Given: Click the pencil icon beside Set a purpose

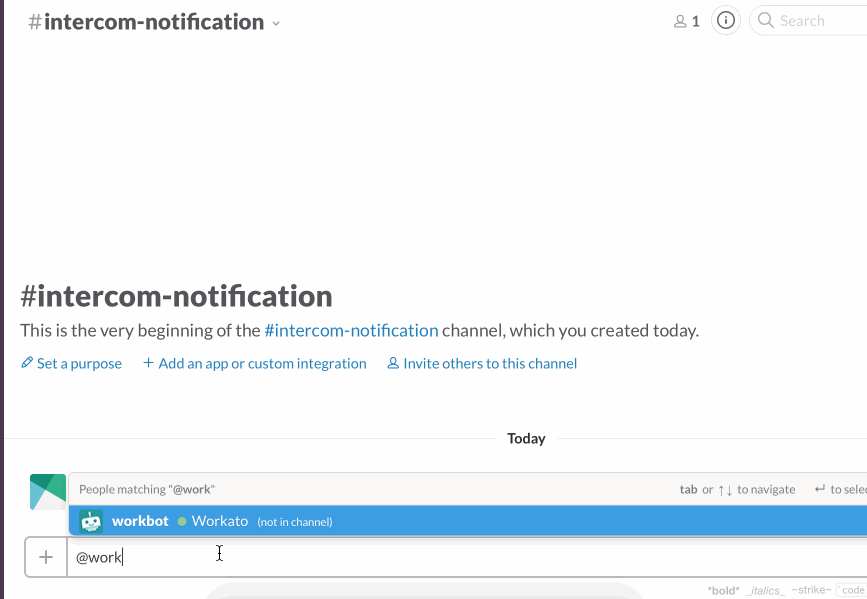Looking at the screenshot, I should [x=27, y=363].
